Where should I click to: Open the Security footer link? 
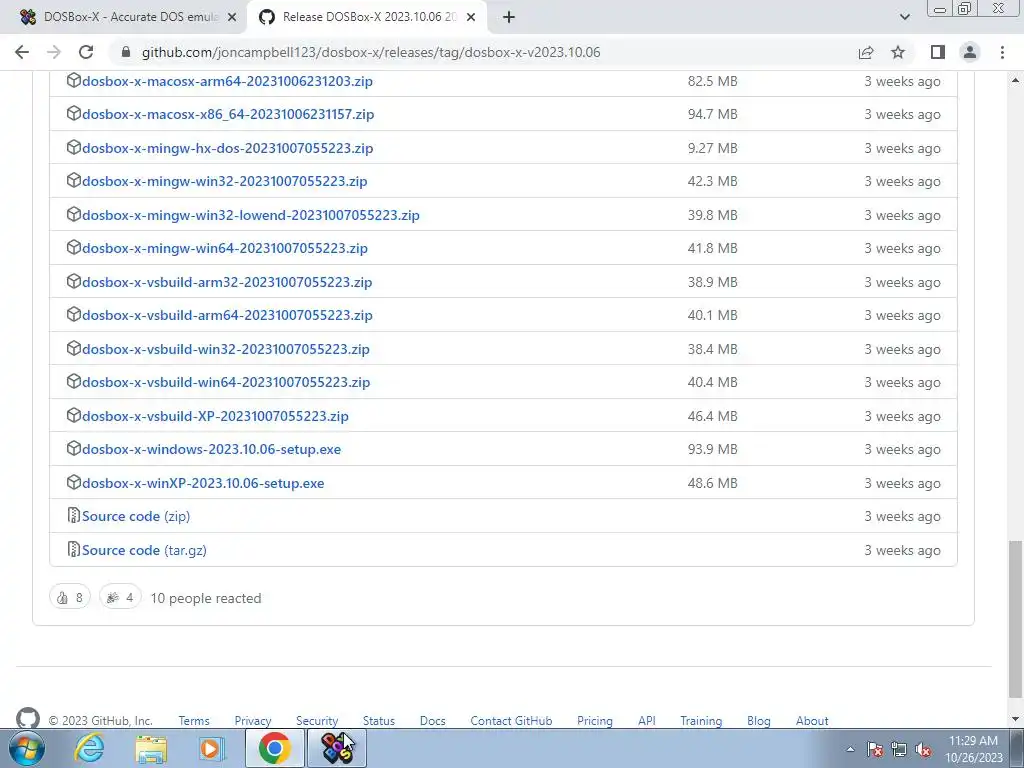[317, 721]
